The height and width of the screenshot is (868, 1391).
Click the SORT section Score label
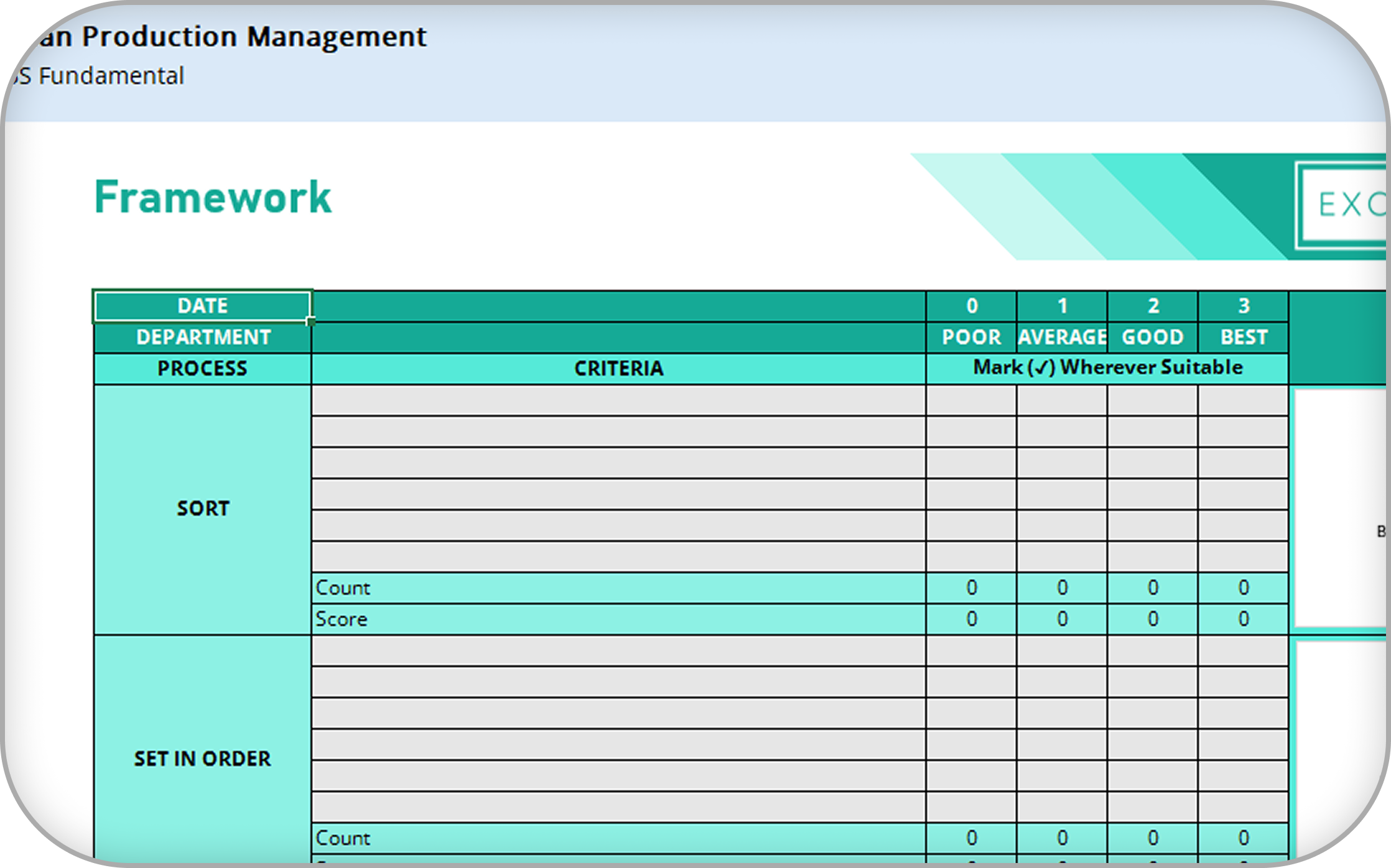pos(342,619)
